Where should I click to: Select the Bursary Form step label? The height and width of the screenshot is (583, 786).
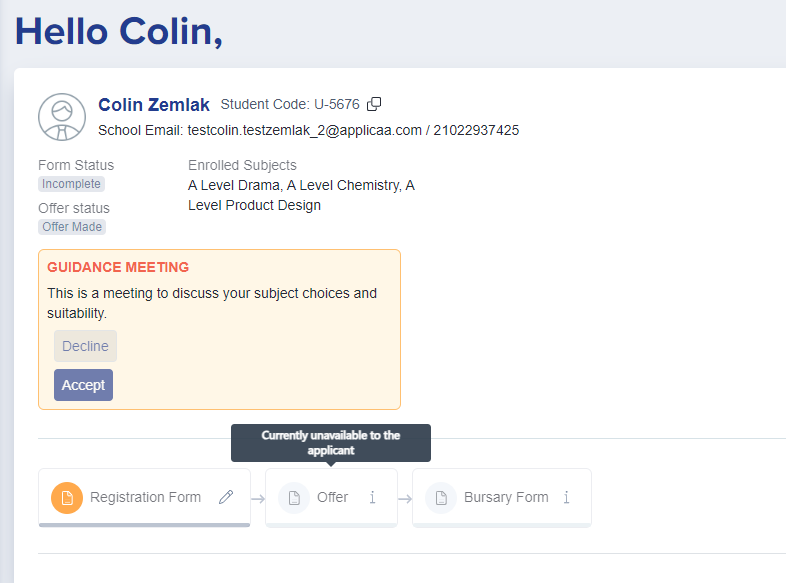click(x=506, y=497)
